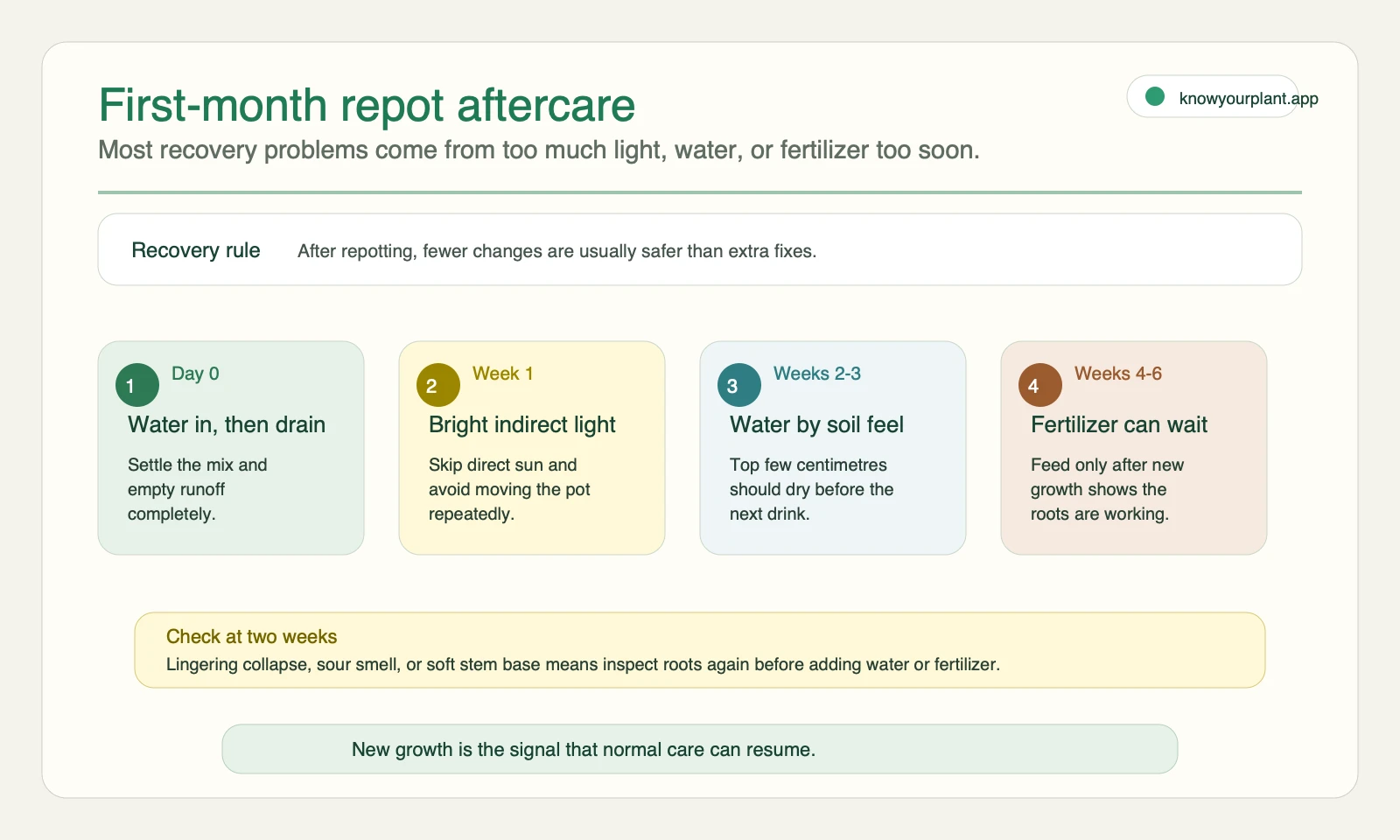Open the knowyourplant.app link
This screenshot has height=840, width=1400.
1249,98
